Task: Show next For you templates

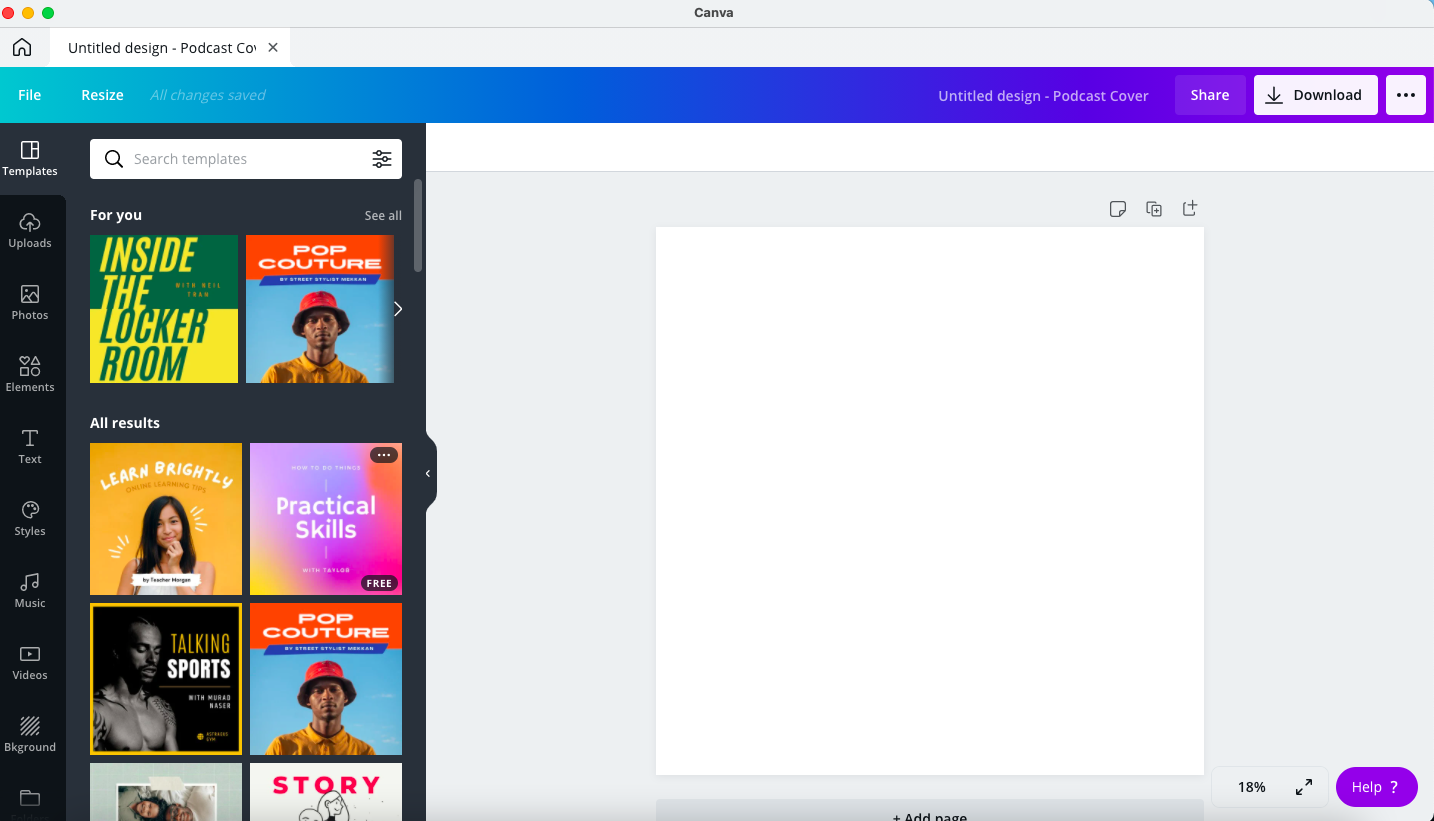Action: [x=398, y=309]
